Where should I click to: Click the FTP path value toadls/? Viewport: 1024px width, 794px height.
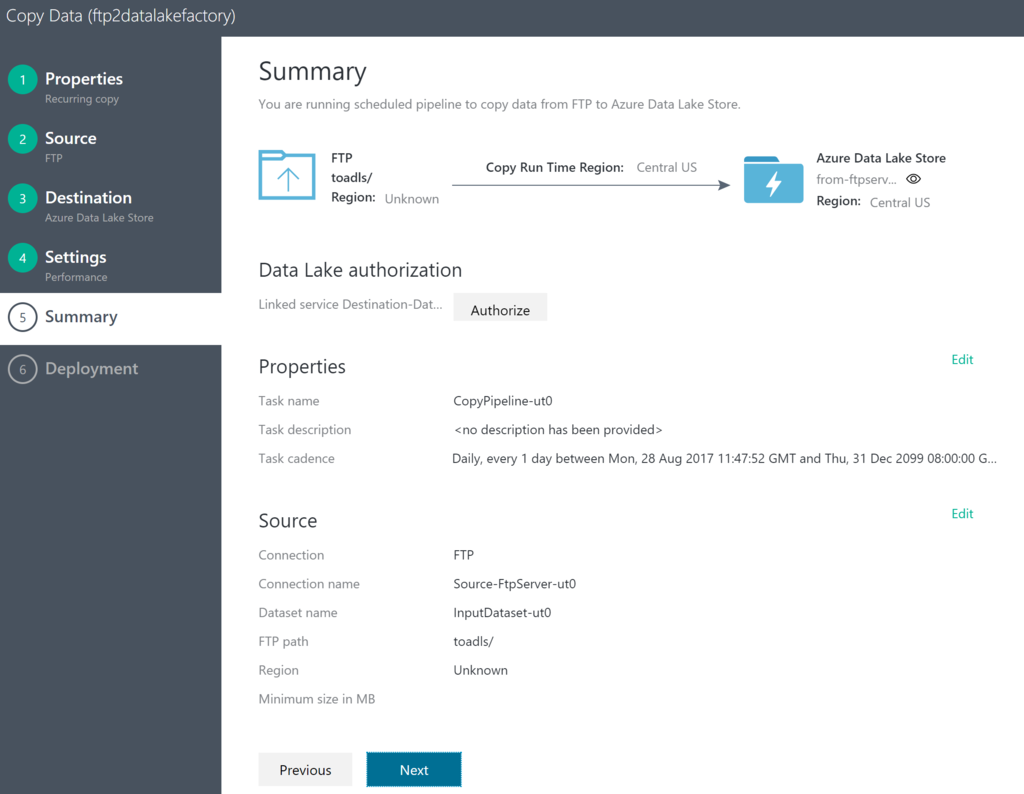[473, 641]
